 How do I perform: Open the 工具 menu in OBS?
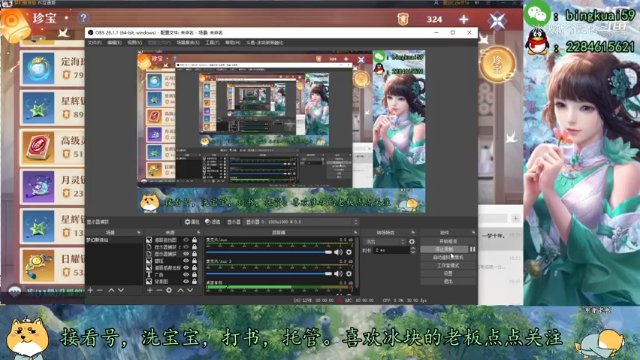(212, 42)
